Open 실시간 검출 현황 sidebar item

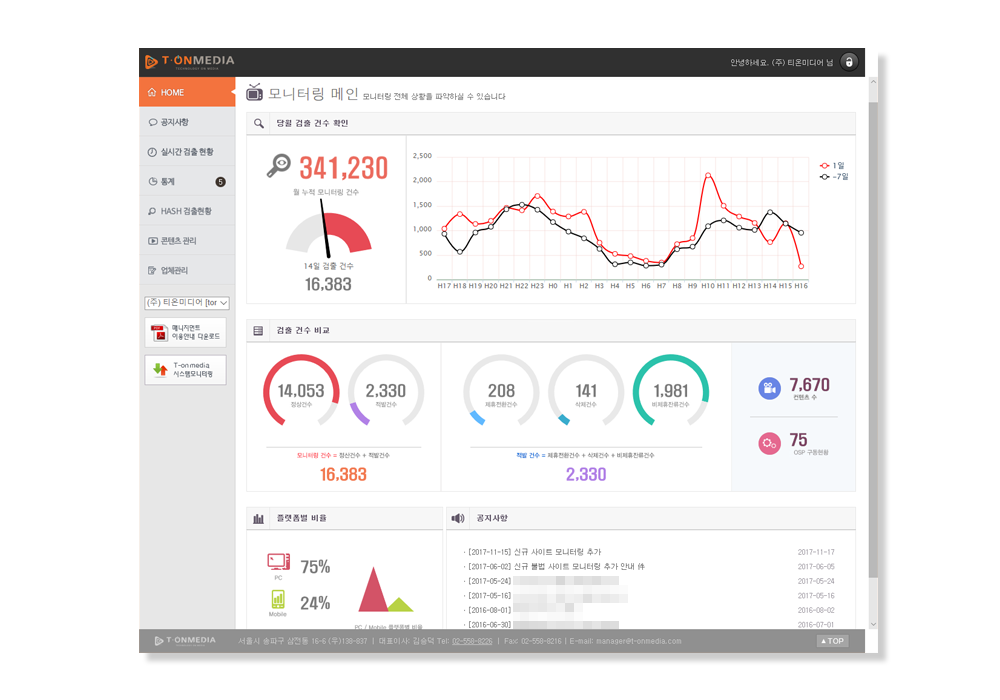[x=187, y=152]
